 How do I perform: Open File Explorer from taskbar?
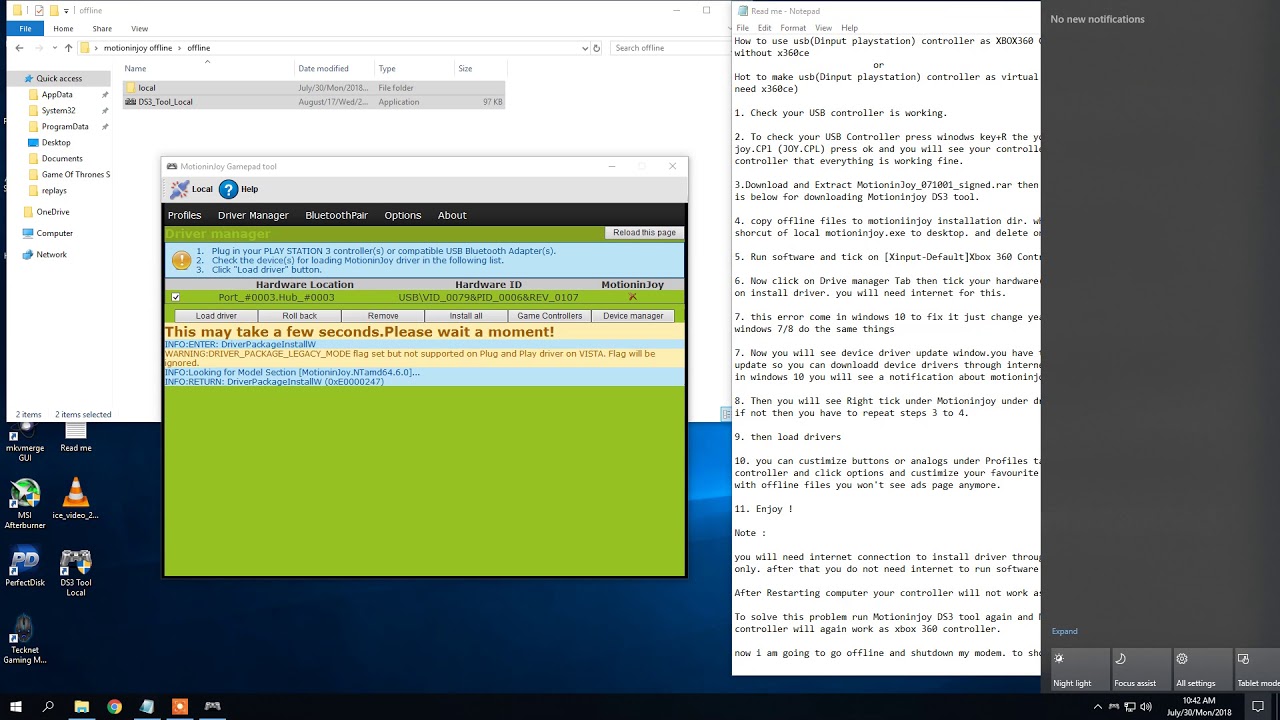82,706
